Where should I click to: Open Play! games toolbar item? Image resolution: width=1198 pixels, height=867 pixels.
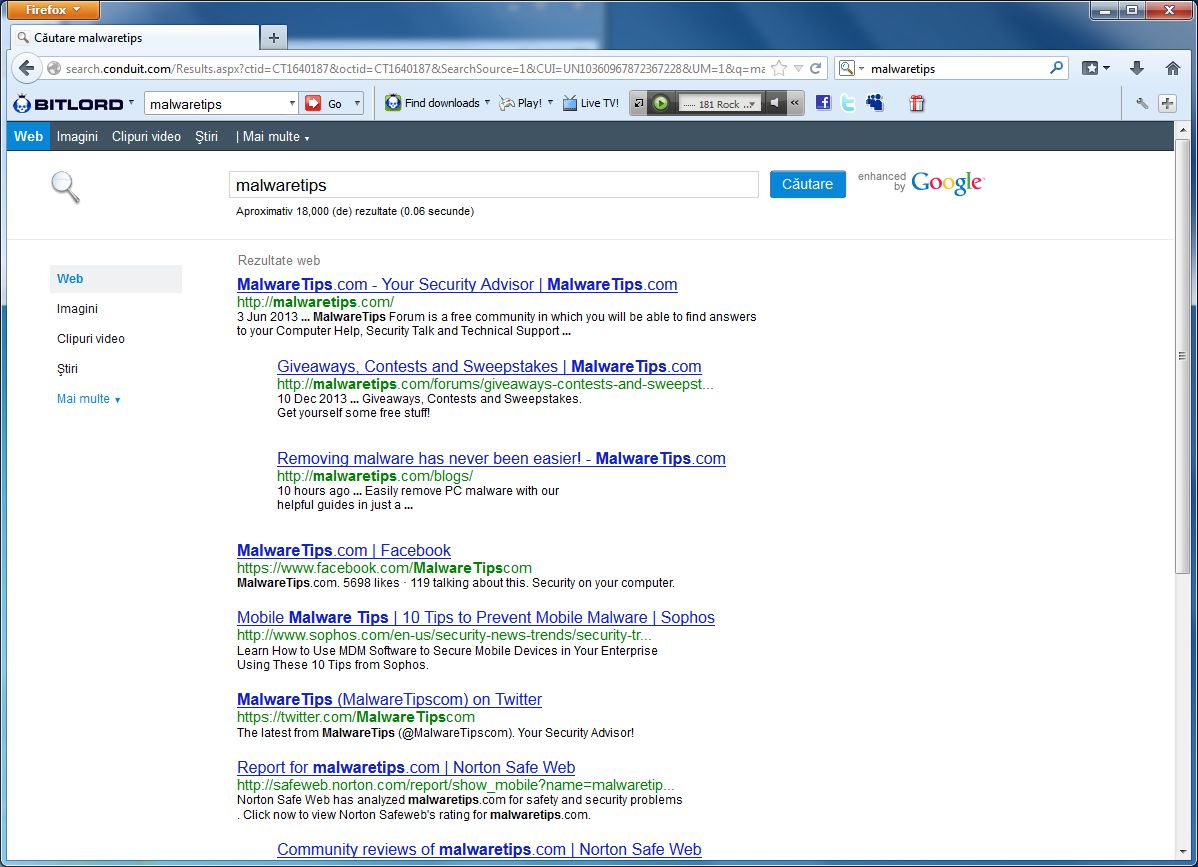coord(520,103)
